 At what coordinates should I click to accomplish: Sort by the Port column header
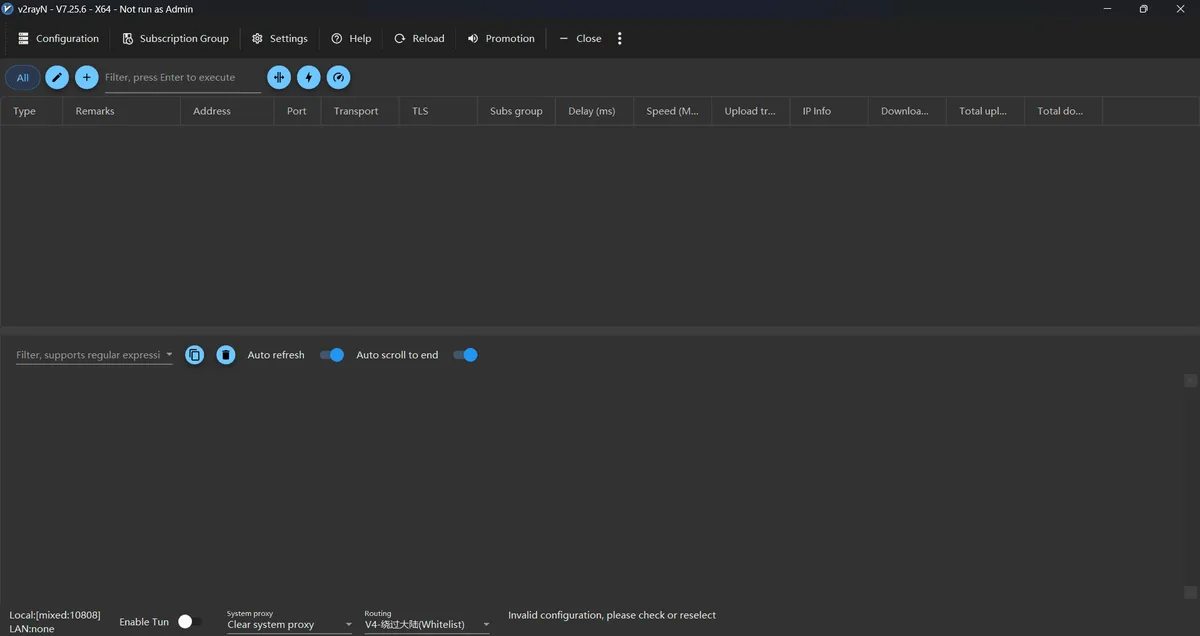click(x=297, y=111)
